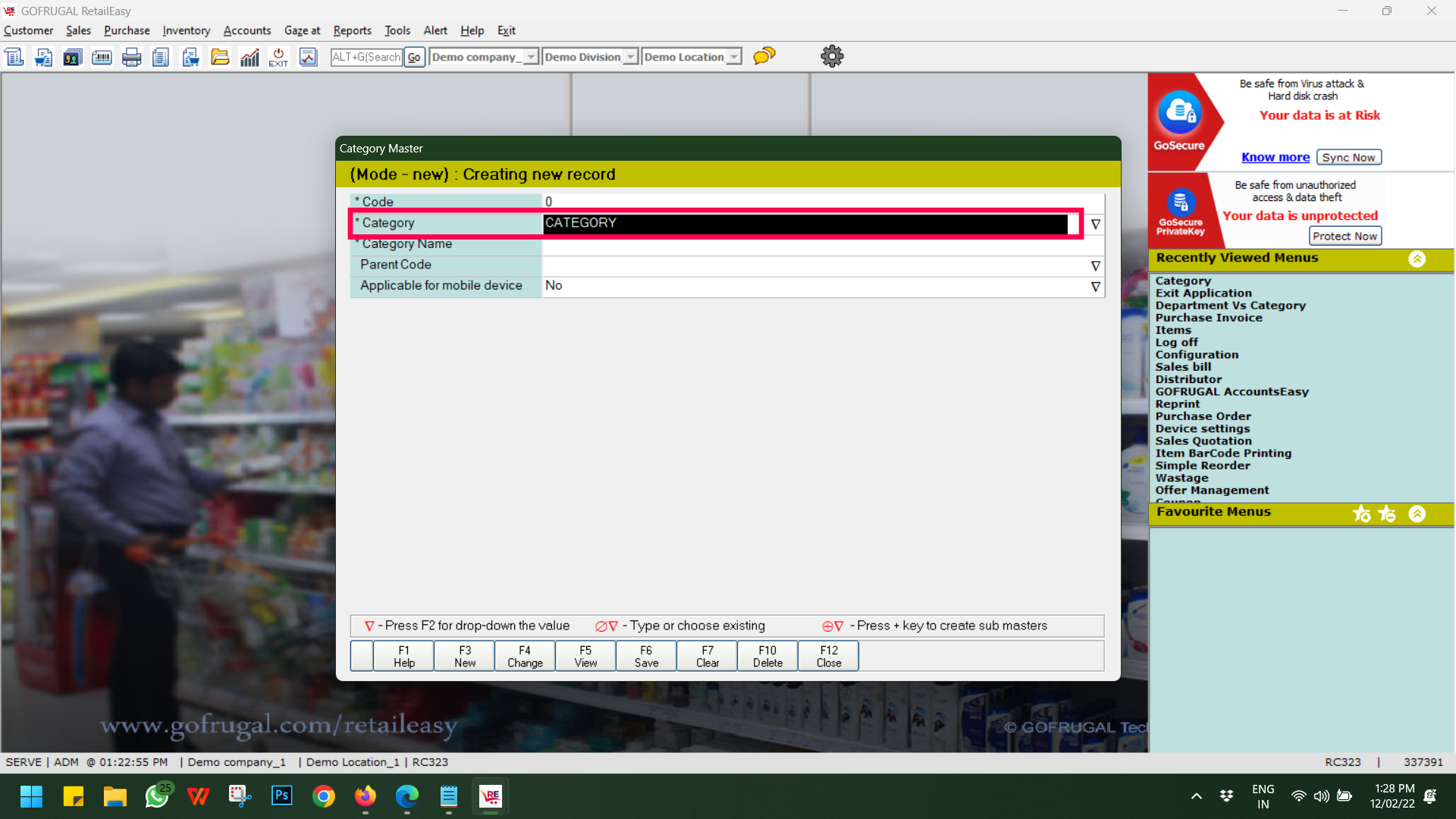Screen dimensions: 1456x819
Task: Open Applicable for mobile device dropdown
Action: [1095, 287]
